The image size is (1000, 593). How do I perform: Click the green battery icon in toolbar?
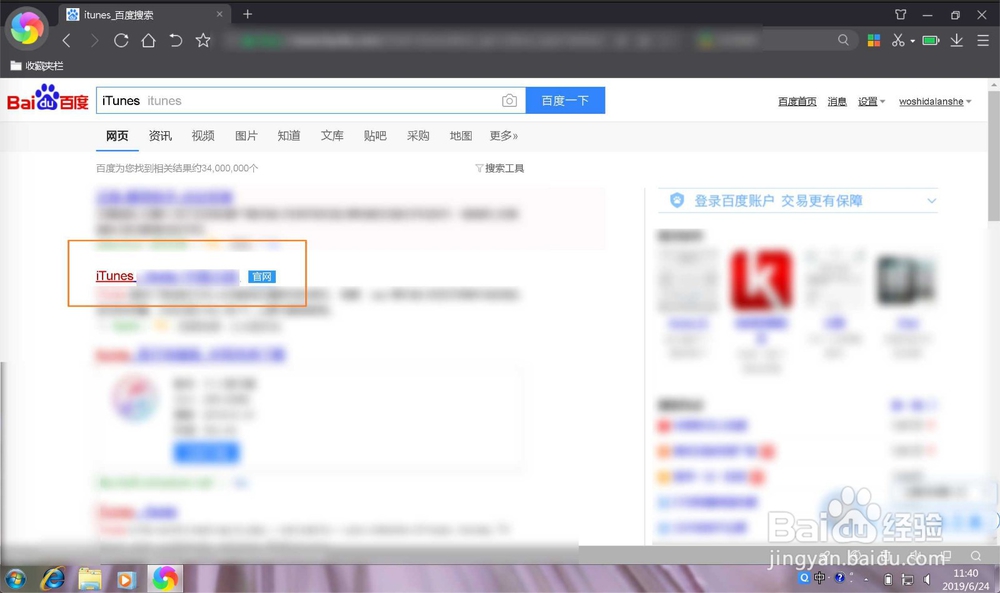pyautogui.click(x=930, y=41)
